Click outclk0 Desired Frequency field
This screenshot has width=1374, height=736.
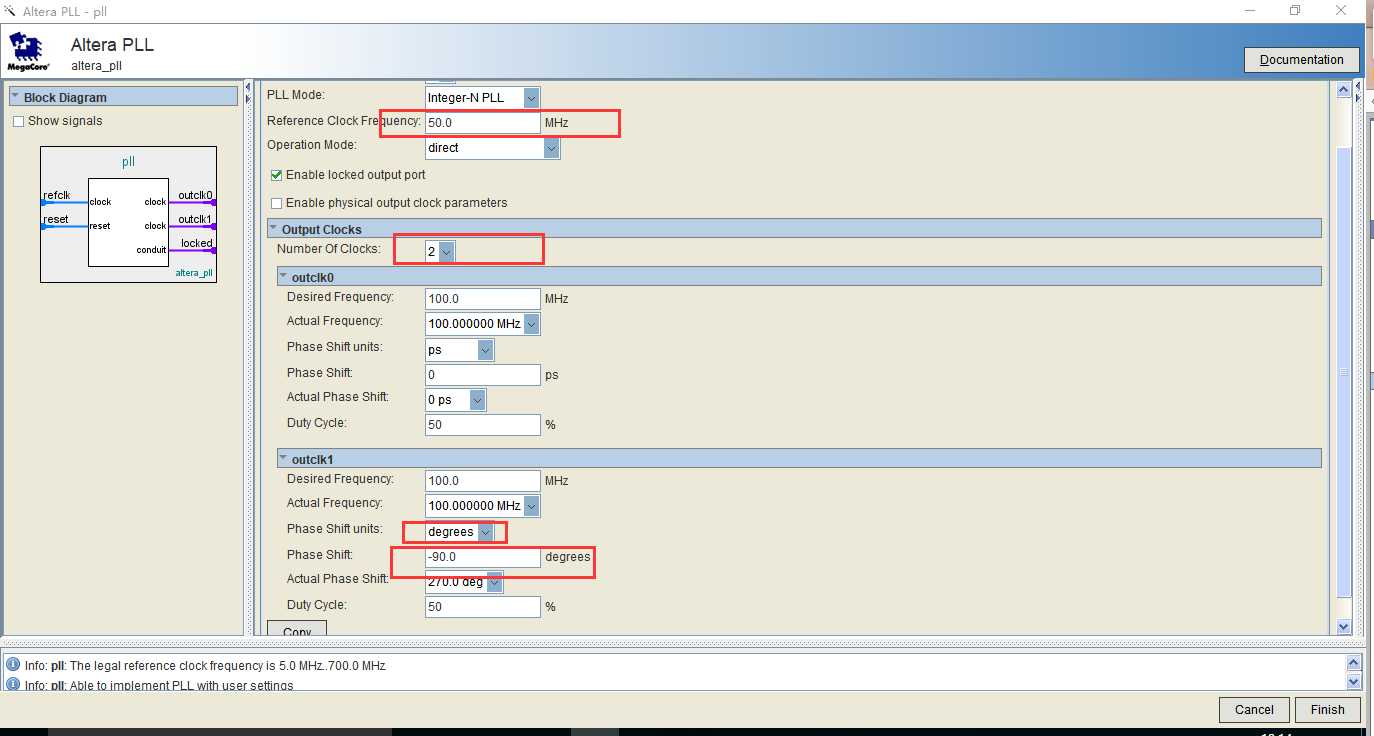483,298
